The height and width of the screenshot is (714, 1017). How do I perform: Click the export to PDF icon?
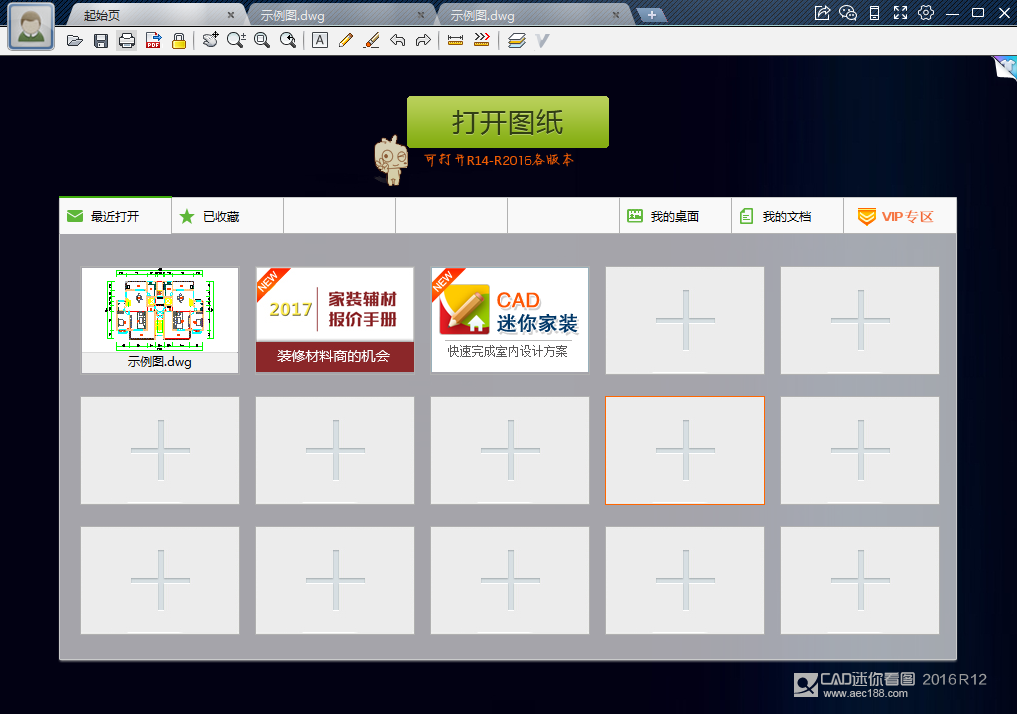pos(153,41)
